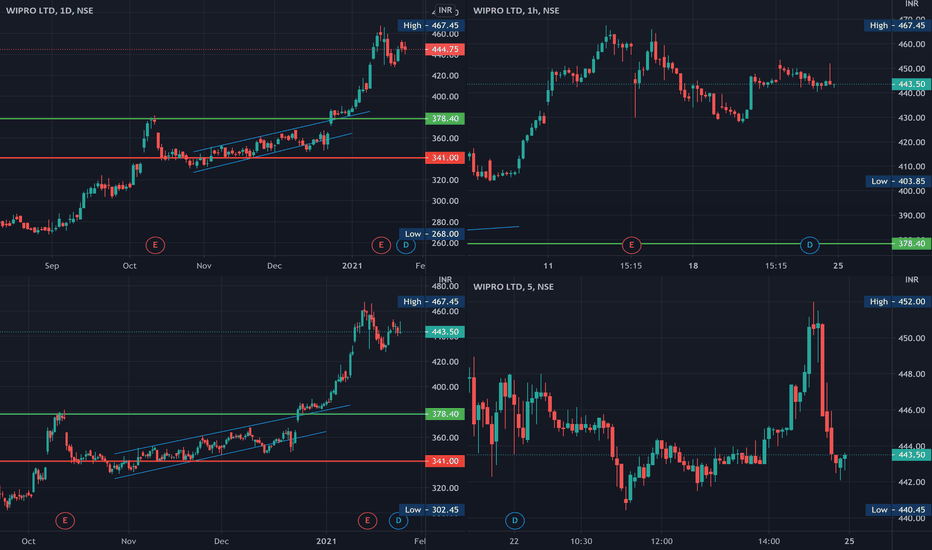Open the D marker on bottom-left chart
The height and width of the screenshot is (550, 932).
point(398,521)
